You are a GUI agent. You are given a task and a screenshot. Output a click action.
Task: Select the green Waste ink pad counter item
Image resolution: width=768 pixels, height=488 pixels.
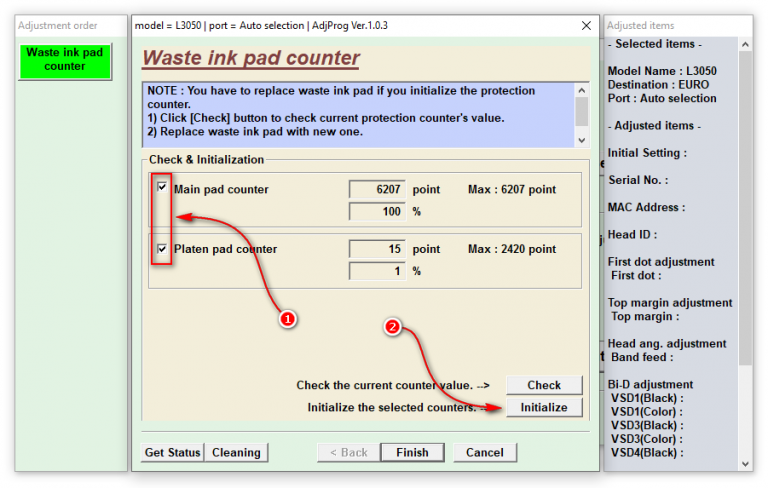tap(64, 60)
